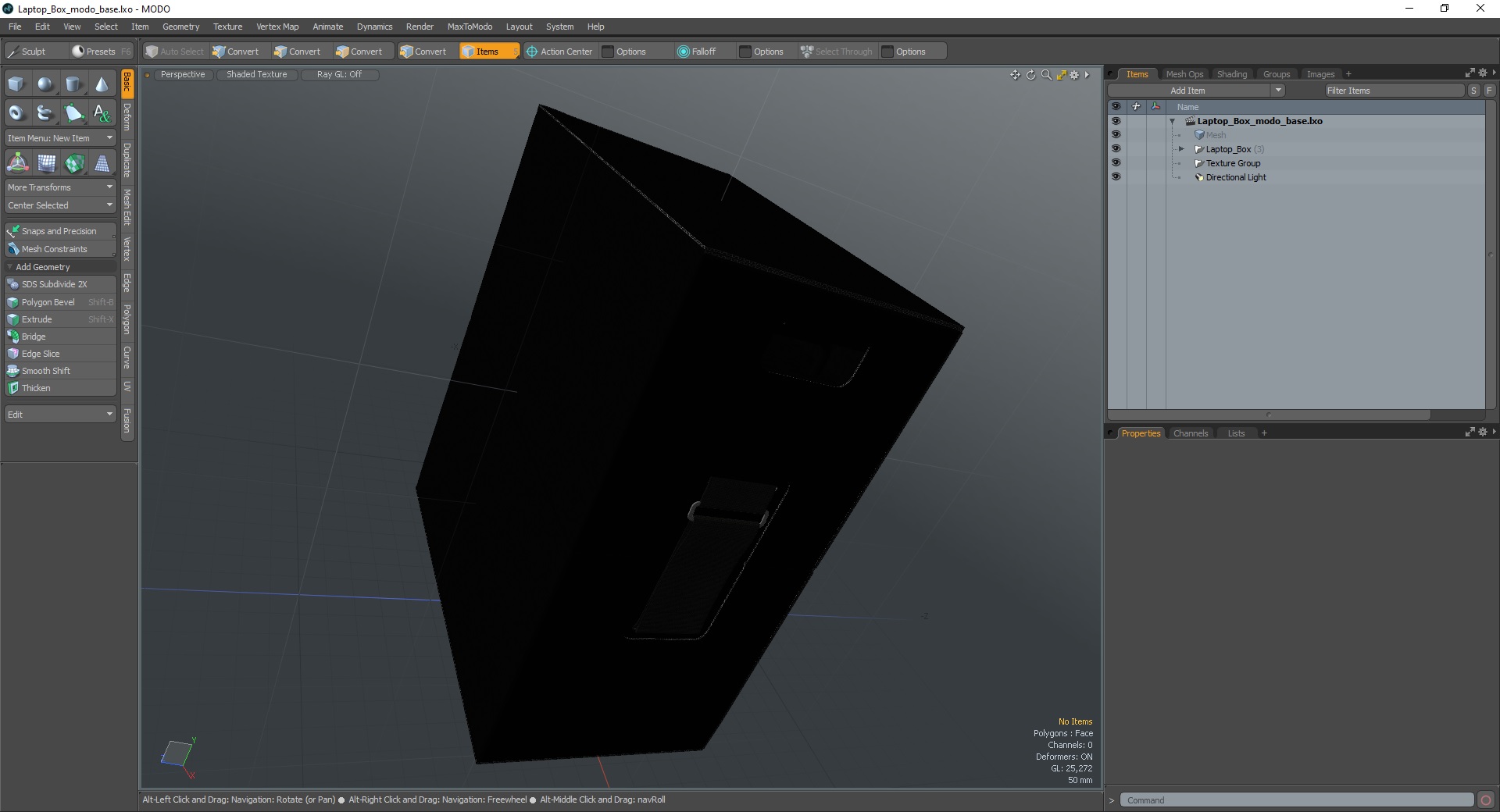Toggle visibility of Laptop_Box group

[x=1116, y=149]
